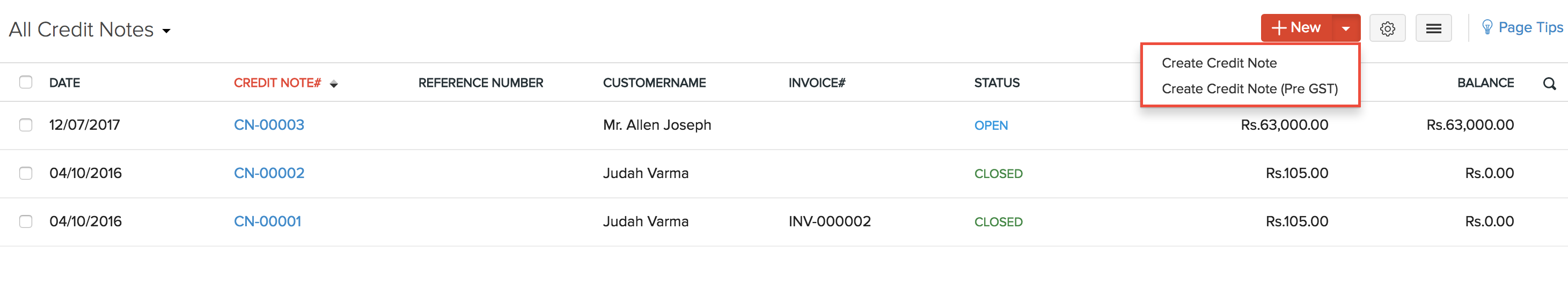Check the box for CN-00003 row
The image size is (1568, 281).
click(26, 125)
